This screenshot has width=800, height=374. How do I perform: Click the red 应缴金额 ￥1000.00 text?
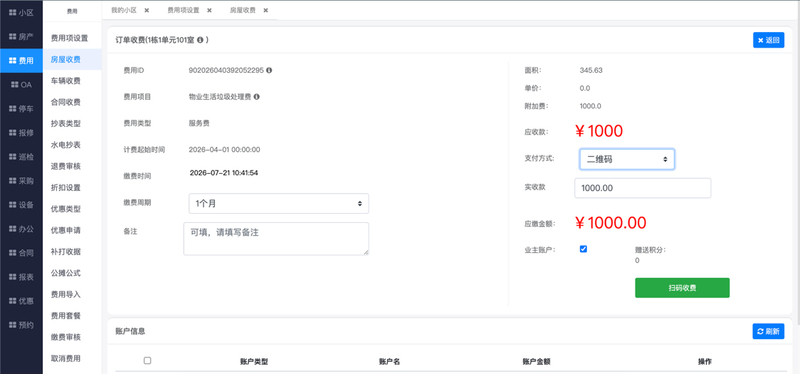tap(611, 222)
